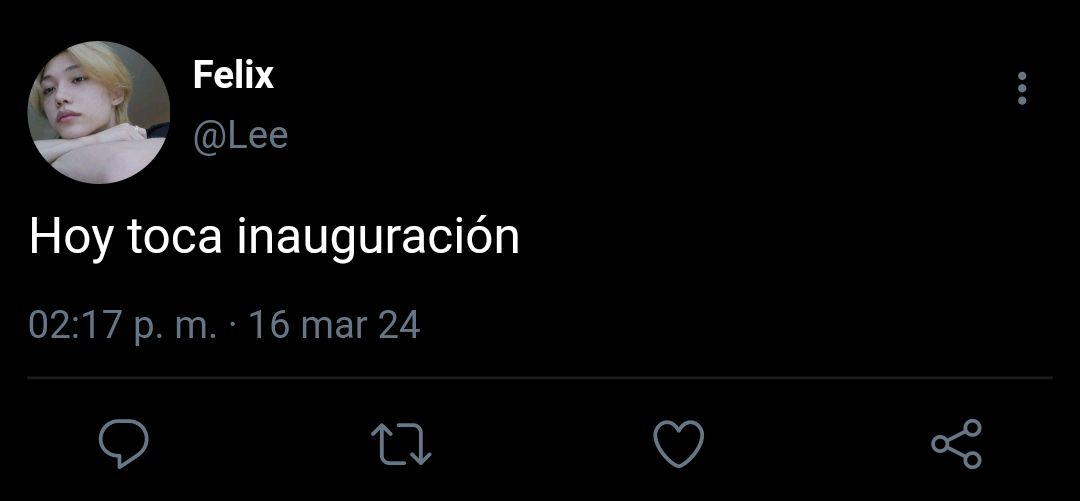Click the word toca in the tweet
Image resolution: width=1080 pixels, height=501 pixels.
175,237
